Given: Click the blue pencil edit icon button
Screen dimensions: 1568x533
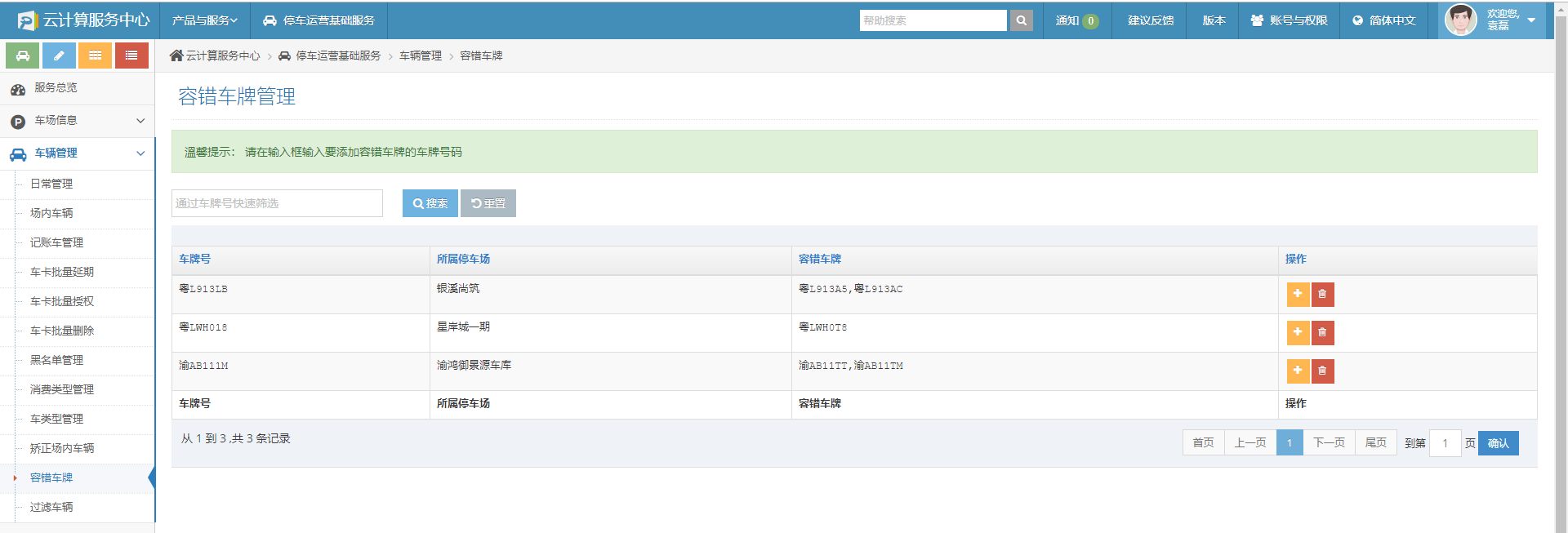Looking at the screenshot, I should (x=59, y=56).
